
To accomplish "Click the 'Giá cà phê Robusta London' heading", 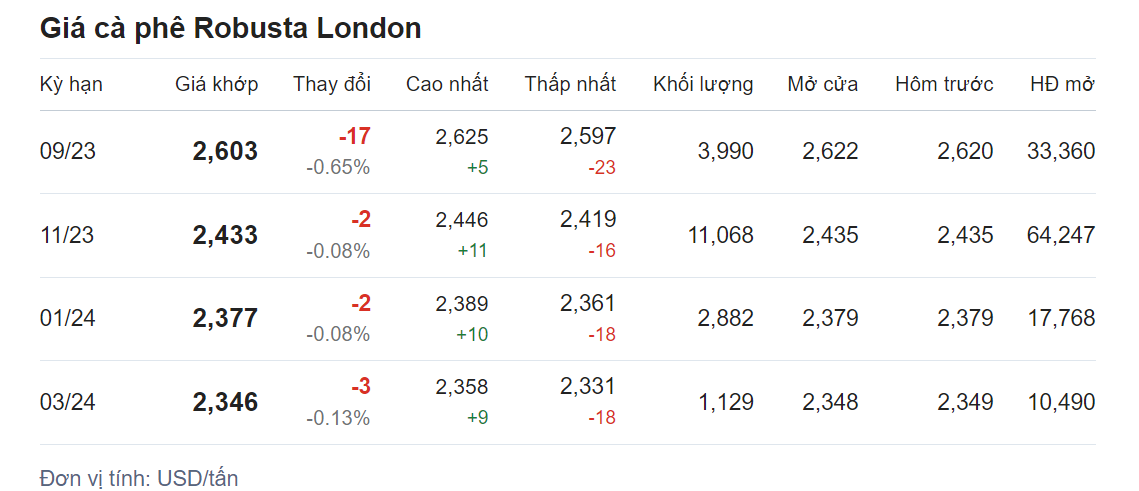I will pos(230,28).
